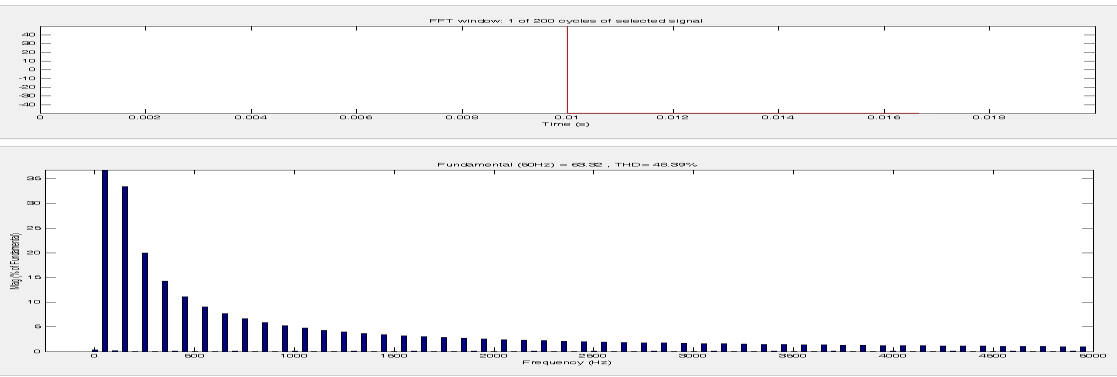1117x377 pixels.
Task: Click the 2500 tick on the frequency axis
Action: 593,356
